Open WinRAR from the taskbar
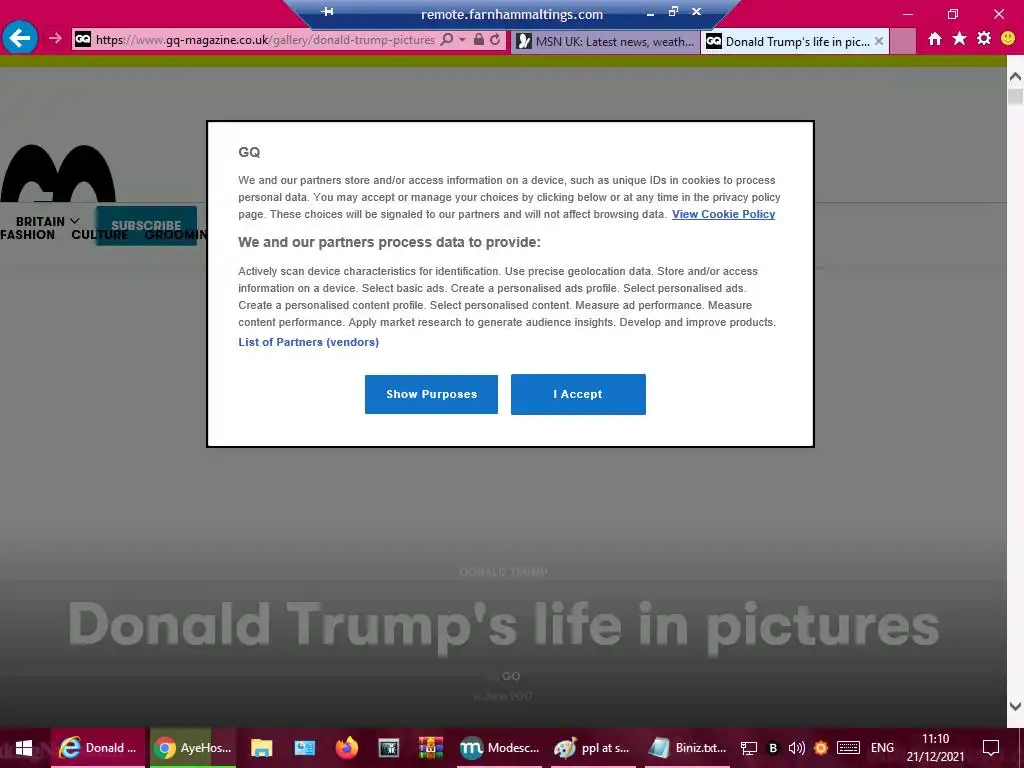The height and width of the screenshot is (768, 1024). (431, 748)
